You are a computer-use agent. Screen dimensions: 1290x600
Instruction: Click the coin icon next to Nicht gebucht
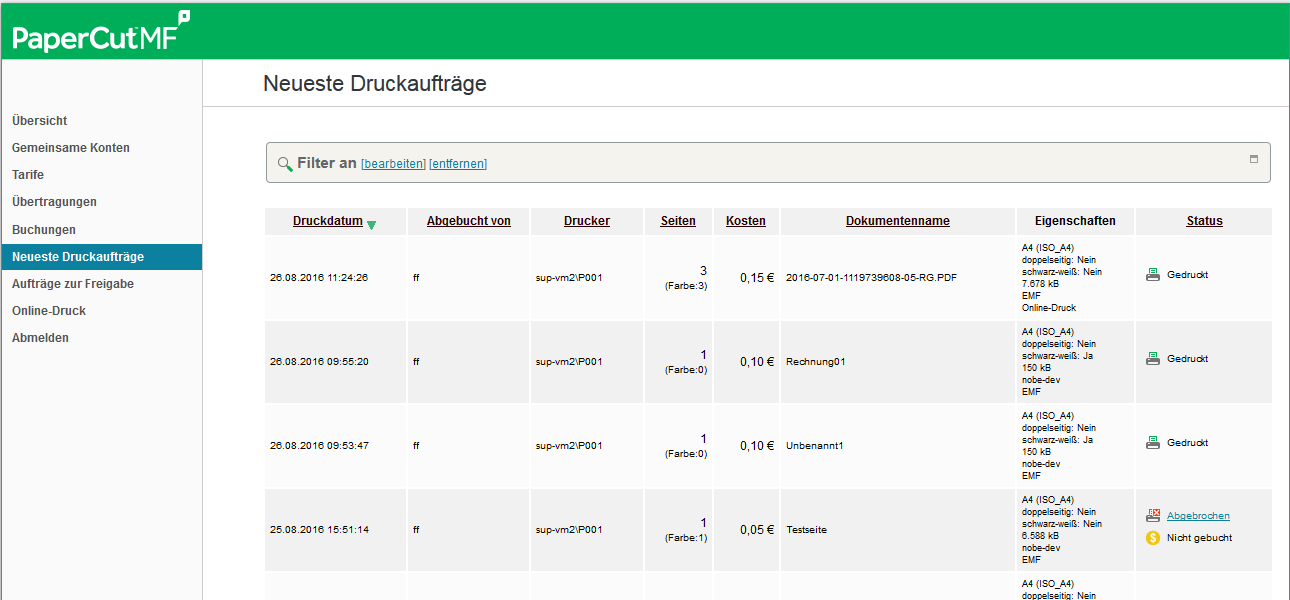[x=1153, y=538]
